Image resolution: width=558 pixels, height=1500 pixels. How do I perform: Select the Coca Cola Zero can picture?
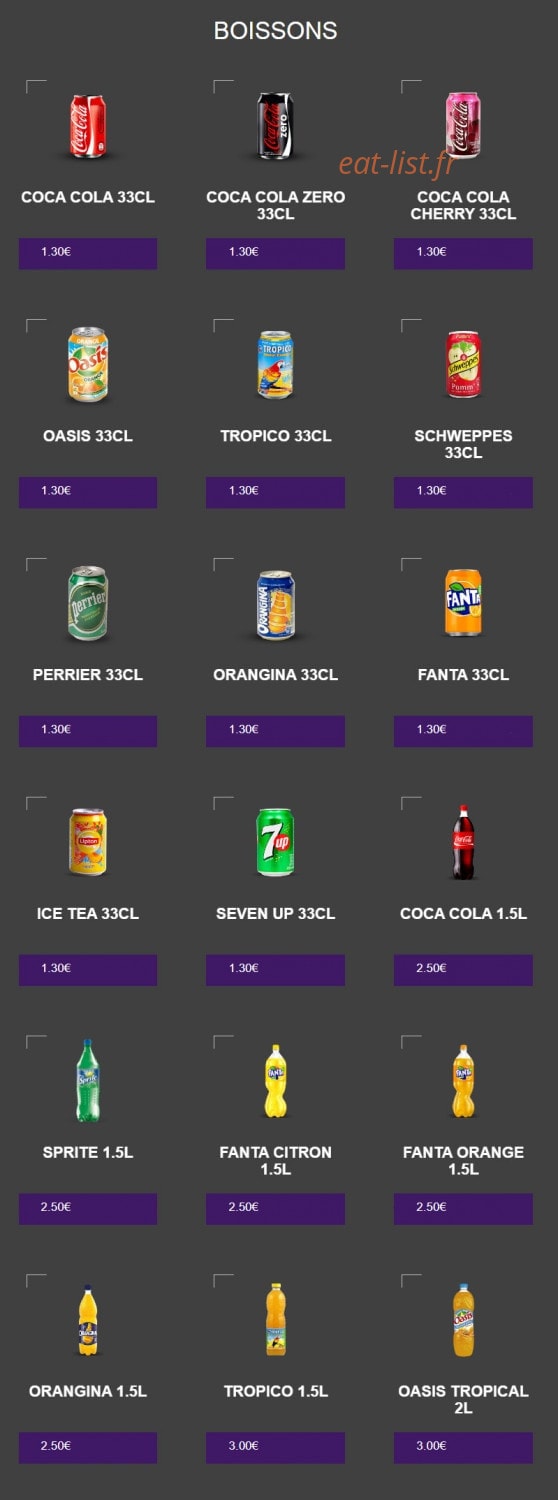275,127
